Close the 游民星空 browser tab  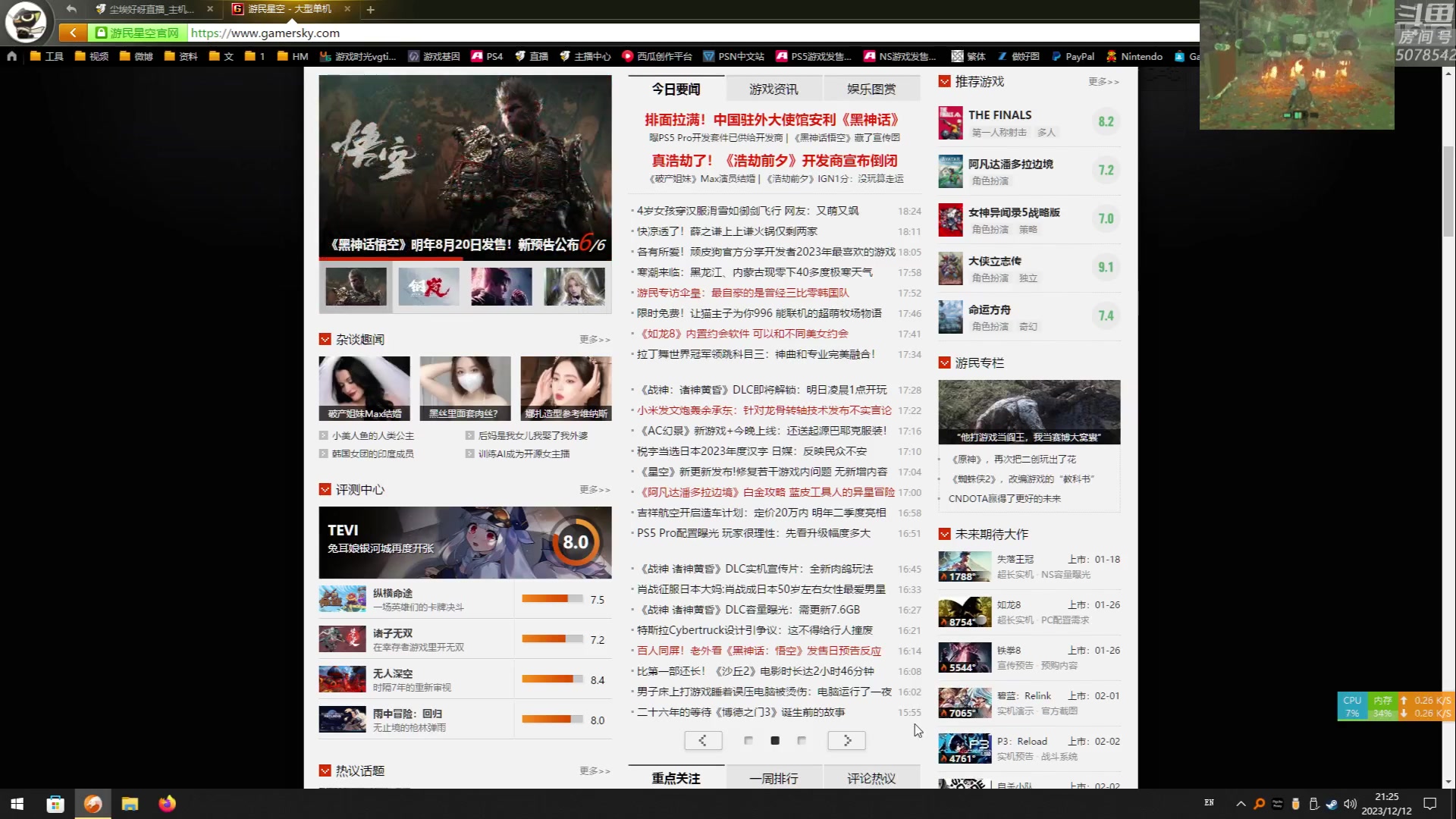click(x=347, y=9)
